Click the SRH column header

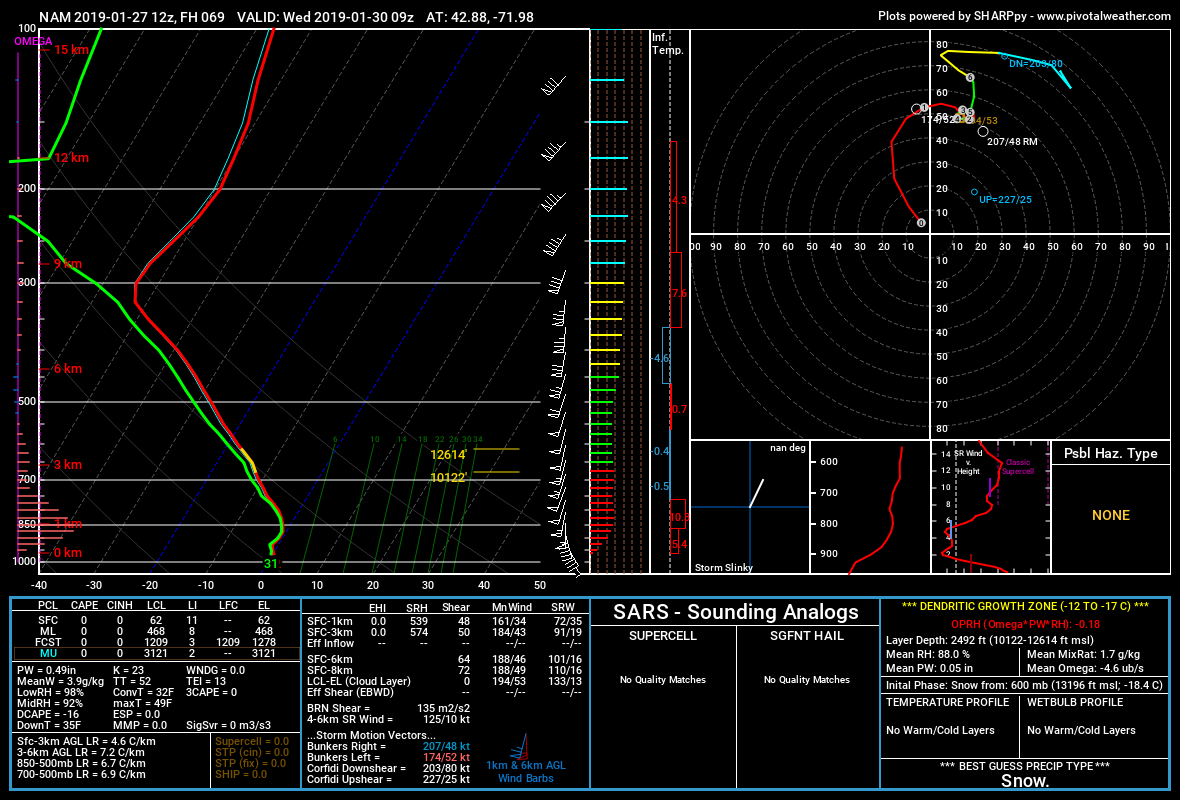pos(417,607)
